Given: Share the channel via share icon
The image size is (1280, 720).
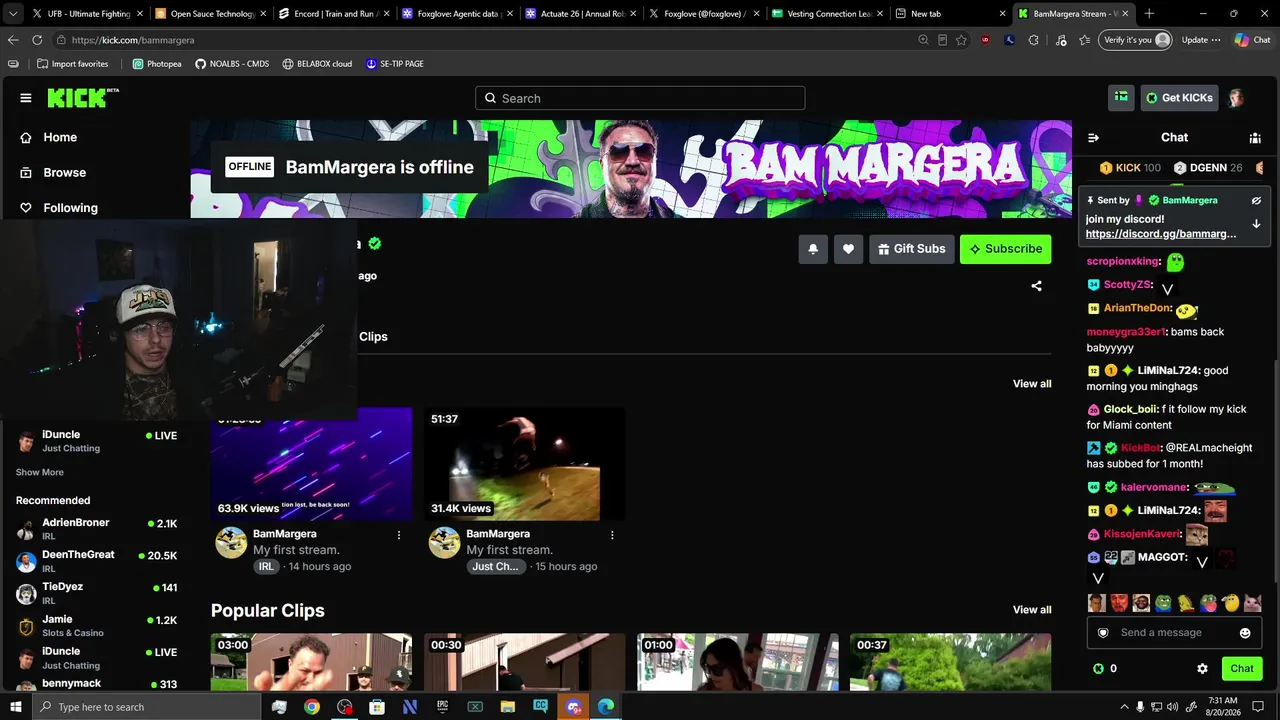Looking at the screenshot, I should [x=1036, y=286].
